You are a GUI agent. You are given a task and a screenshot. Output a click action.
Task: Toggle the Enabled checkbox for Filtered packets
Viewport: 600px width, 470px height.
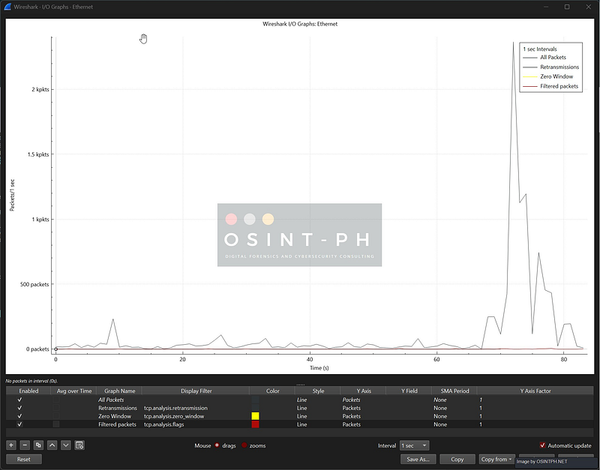[20, 424]
